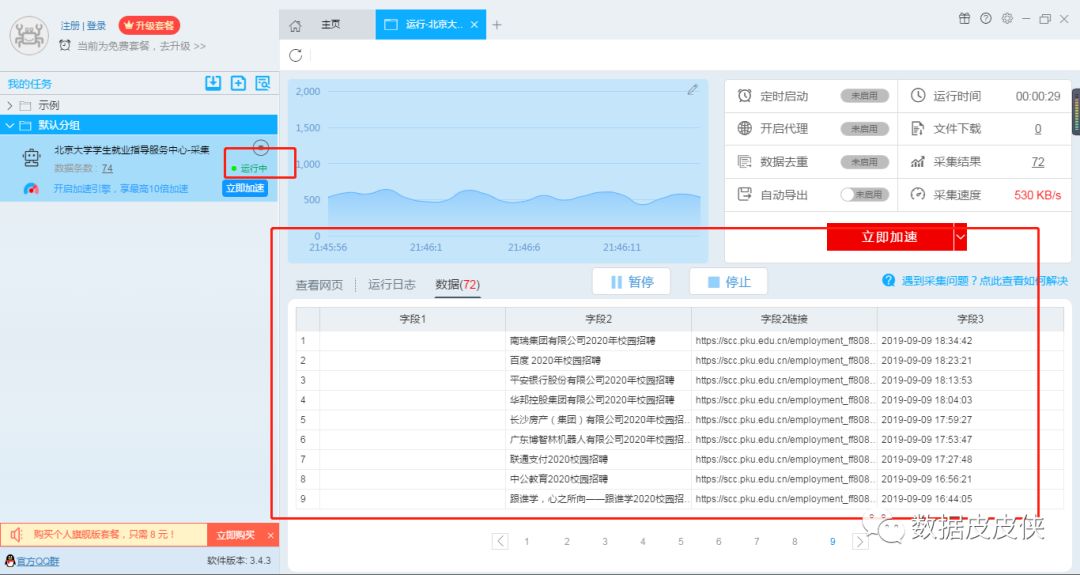Click the new task plus icon
Image resolution: width=1080 pixels, height=575 pixels.
coord(238,83)
